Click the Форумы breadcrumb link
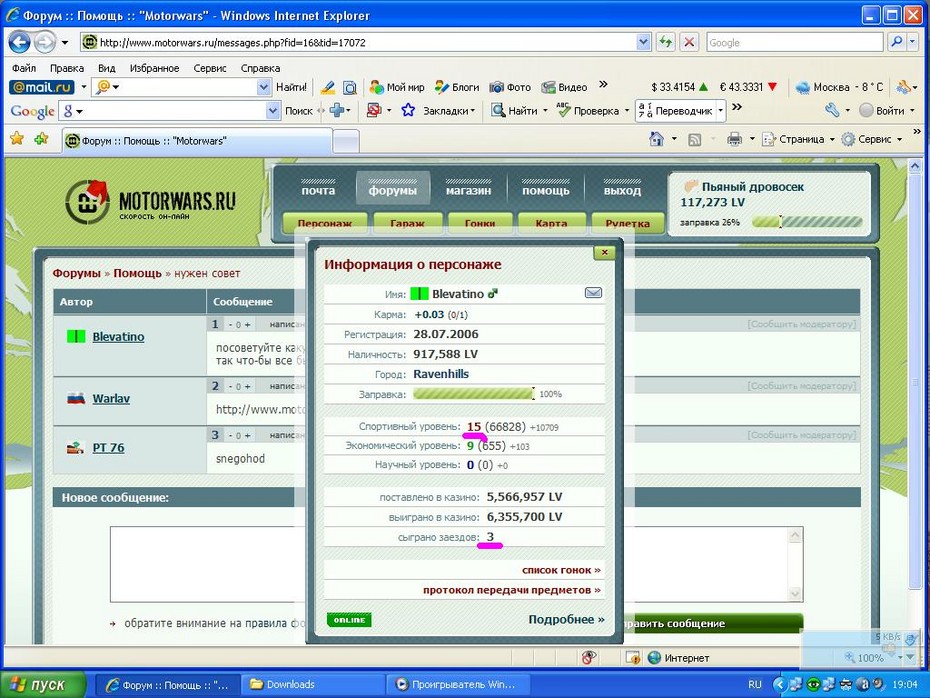This screenshot has width=930, height=698. pos(77,273)
